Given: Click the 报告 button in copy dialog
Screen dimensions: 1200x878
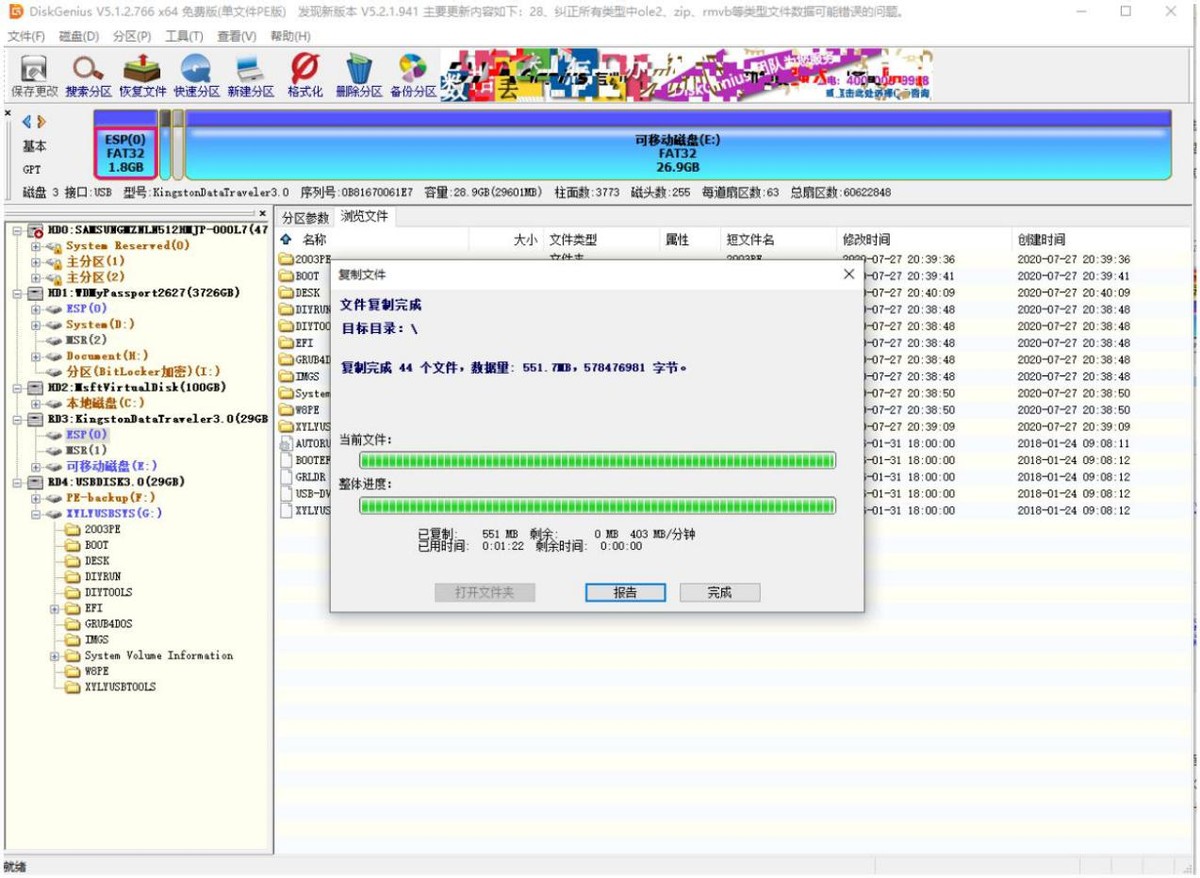Looking at the screenshot, I should pyautogui.click(x=625, y=592).
